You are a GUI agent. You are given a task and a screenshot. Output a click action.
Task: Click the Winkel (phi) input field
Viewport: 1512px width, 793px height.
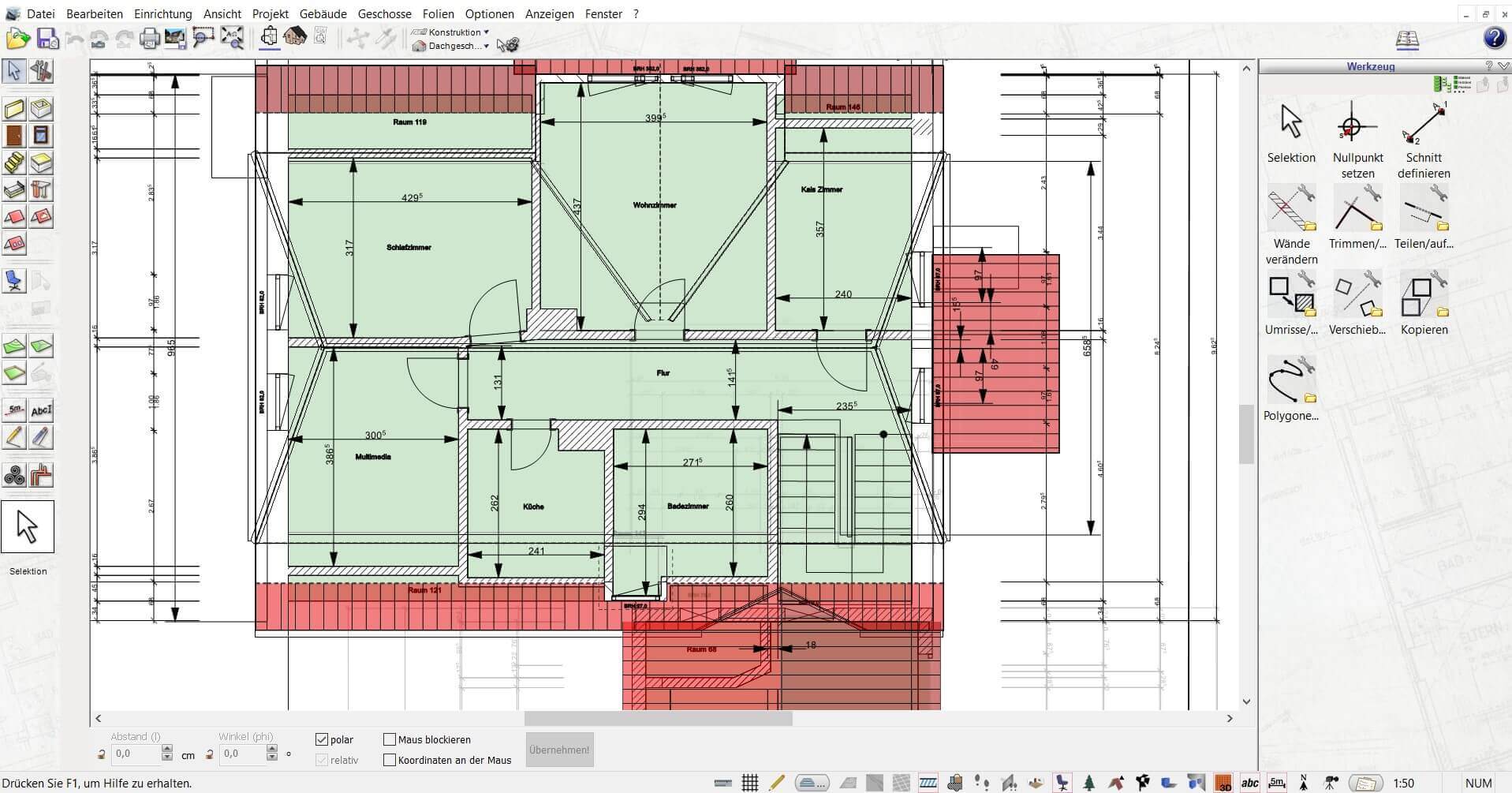pyautogui.click(x=241, y=754)
